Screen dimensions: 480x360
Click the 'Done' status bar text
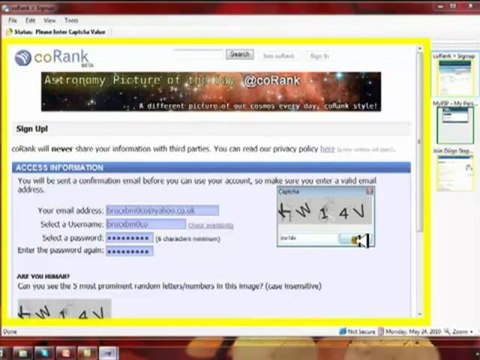(10, 332)
